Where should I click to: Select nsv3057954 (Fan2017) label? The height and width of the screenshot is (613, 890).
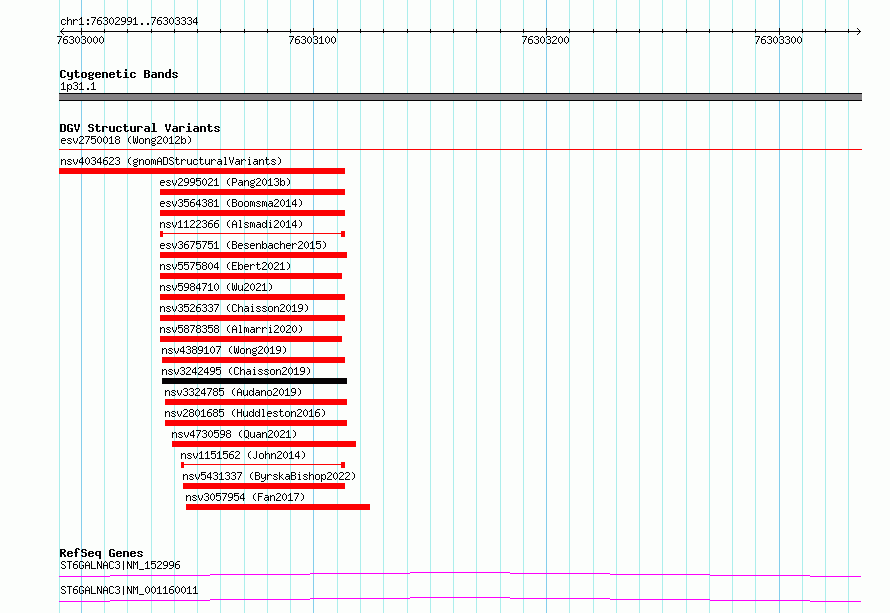click(x=245, y=497)
